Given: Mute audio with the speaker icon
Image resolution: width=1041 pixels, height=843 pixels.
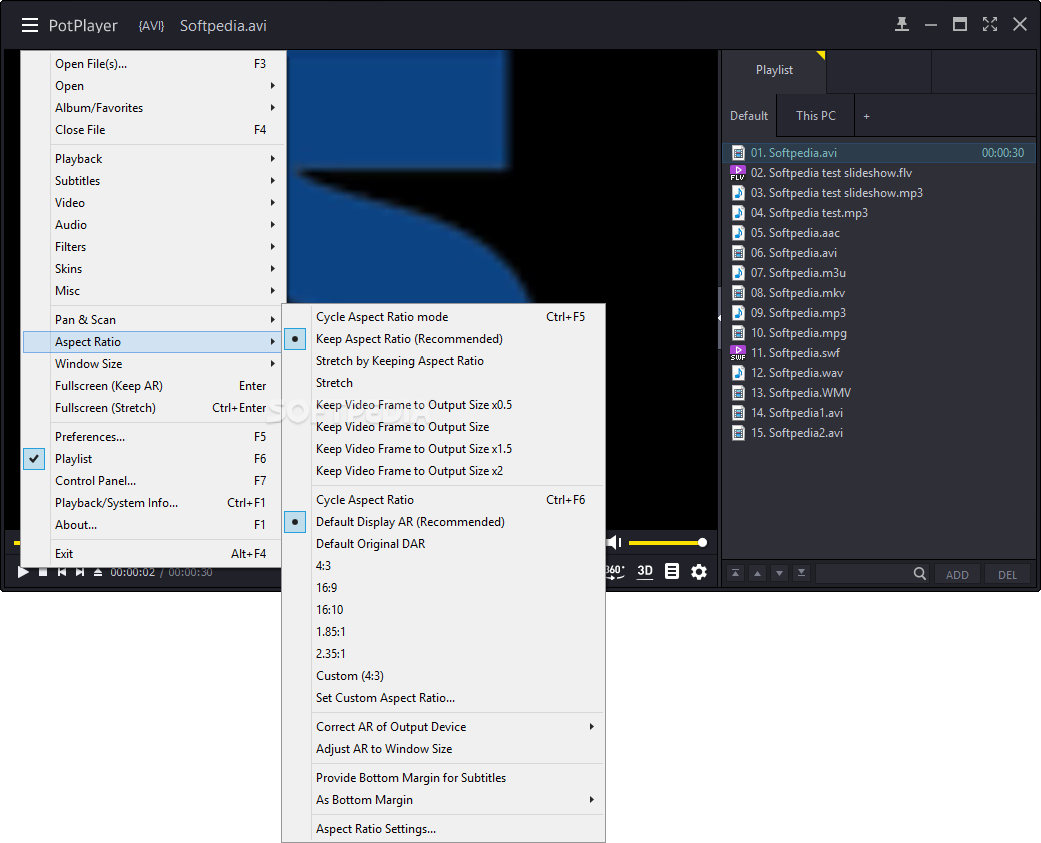Looking at the screenshot, I should pyautogui.click(x=614, y=542).
